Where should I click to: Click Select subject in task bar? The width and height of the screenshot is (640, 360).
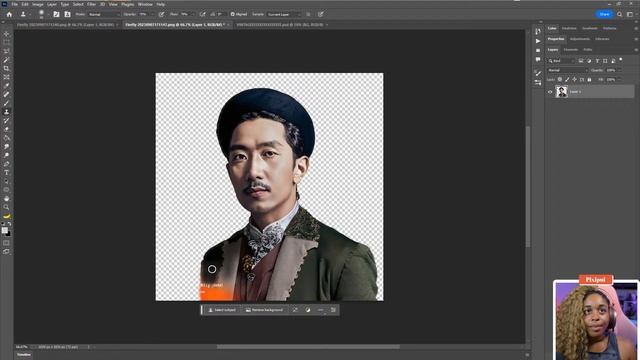pyautogui.click(x=222, y=310)
